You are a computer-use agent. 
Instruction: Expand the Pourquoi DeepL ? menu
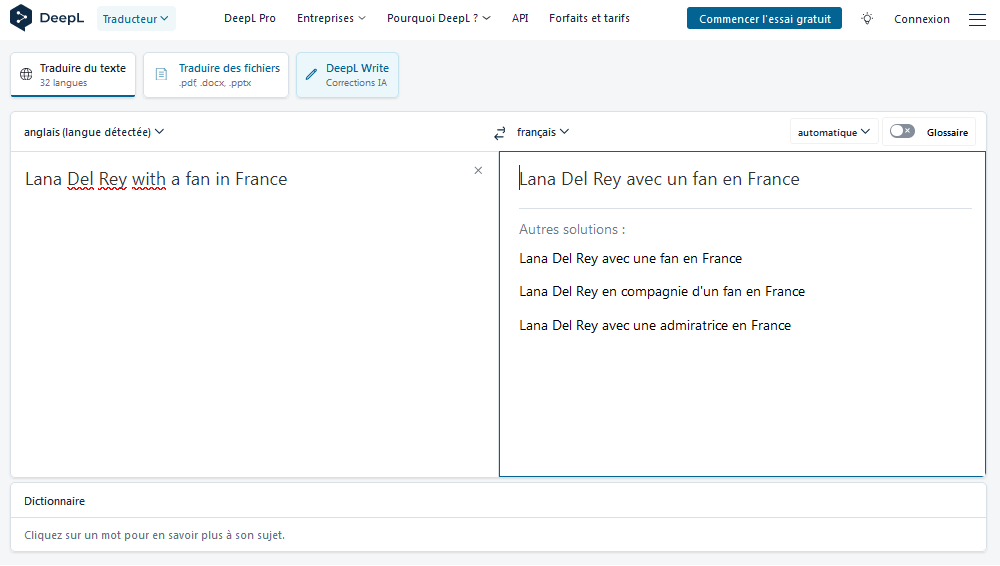pyautogui.click(x=439, y=19)
